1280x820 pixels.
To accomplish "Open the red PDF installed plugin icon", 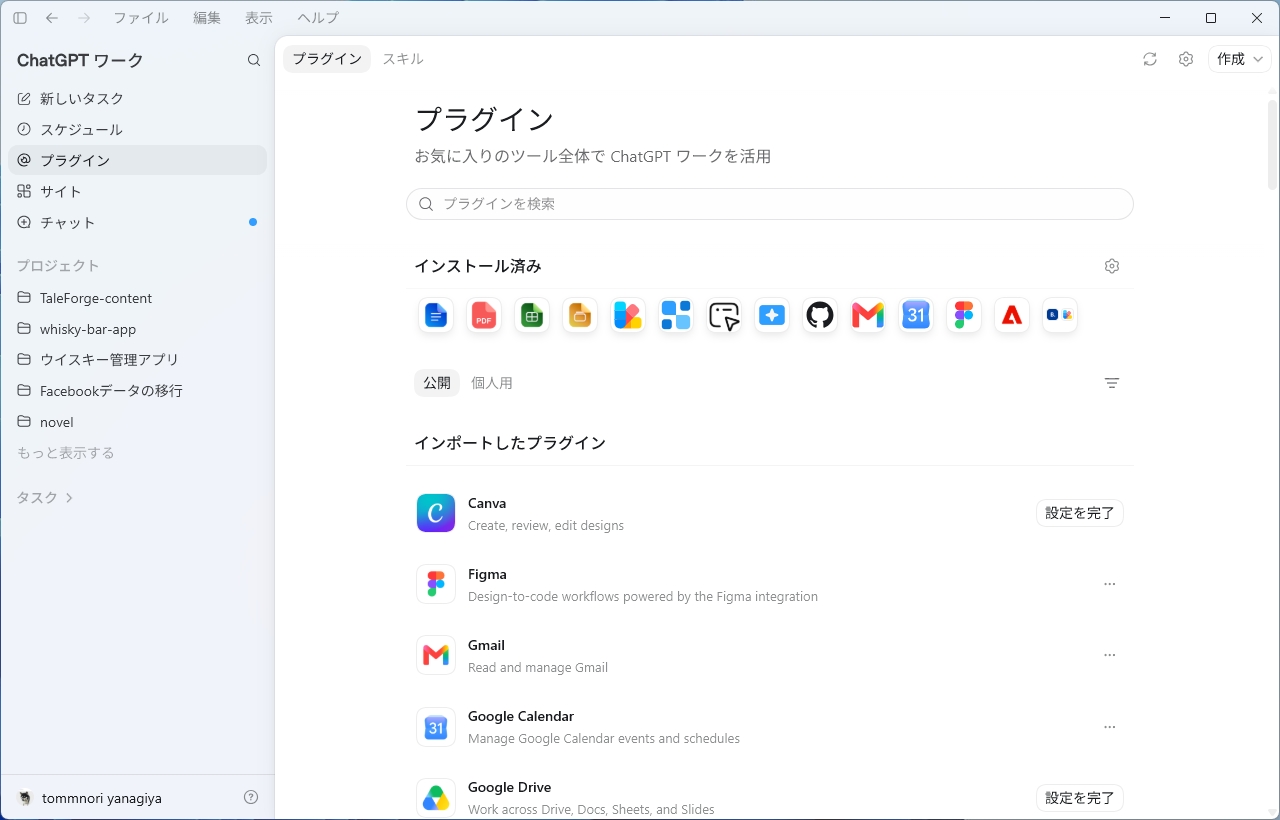I will (x=484, y=316).
